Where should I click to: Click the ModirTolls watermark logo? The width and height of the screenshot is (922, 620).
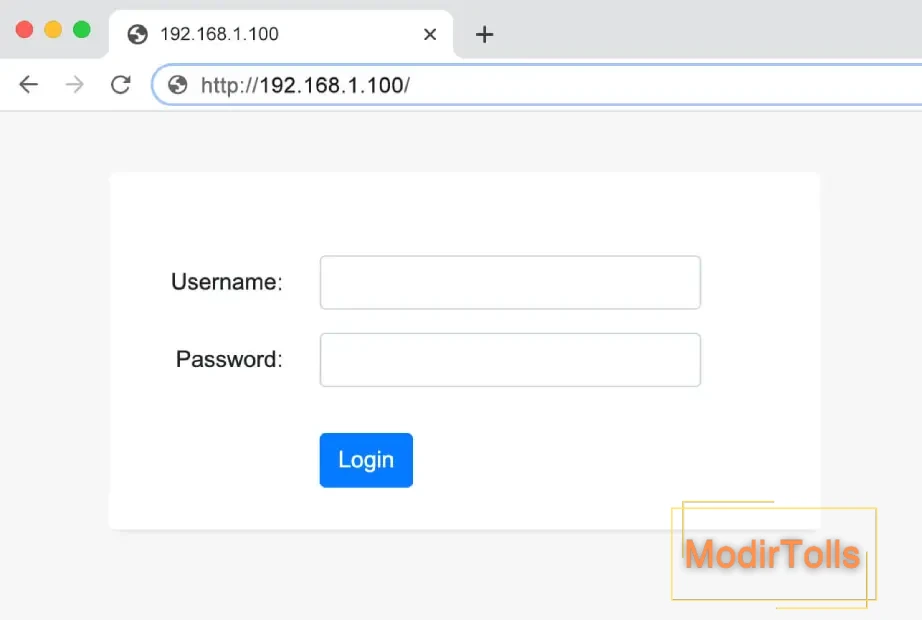pos(772,553)
